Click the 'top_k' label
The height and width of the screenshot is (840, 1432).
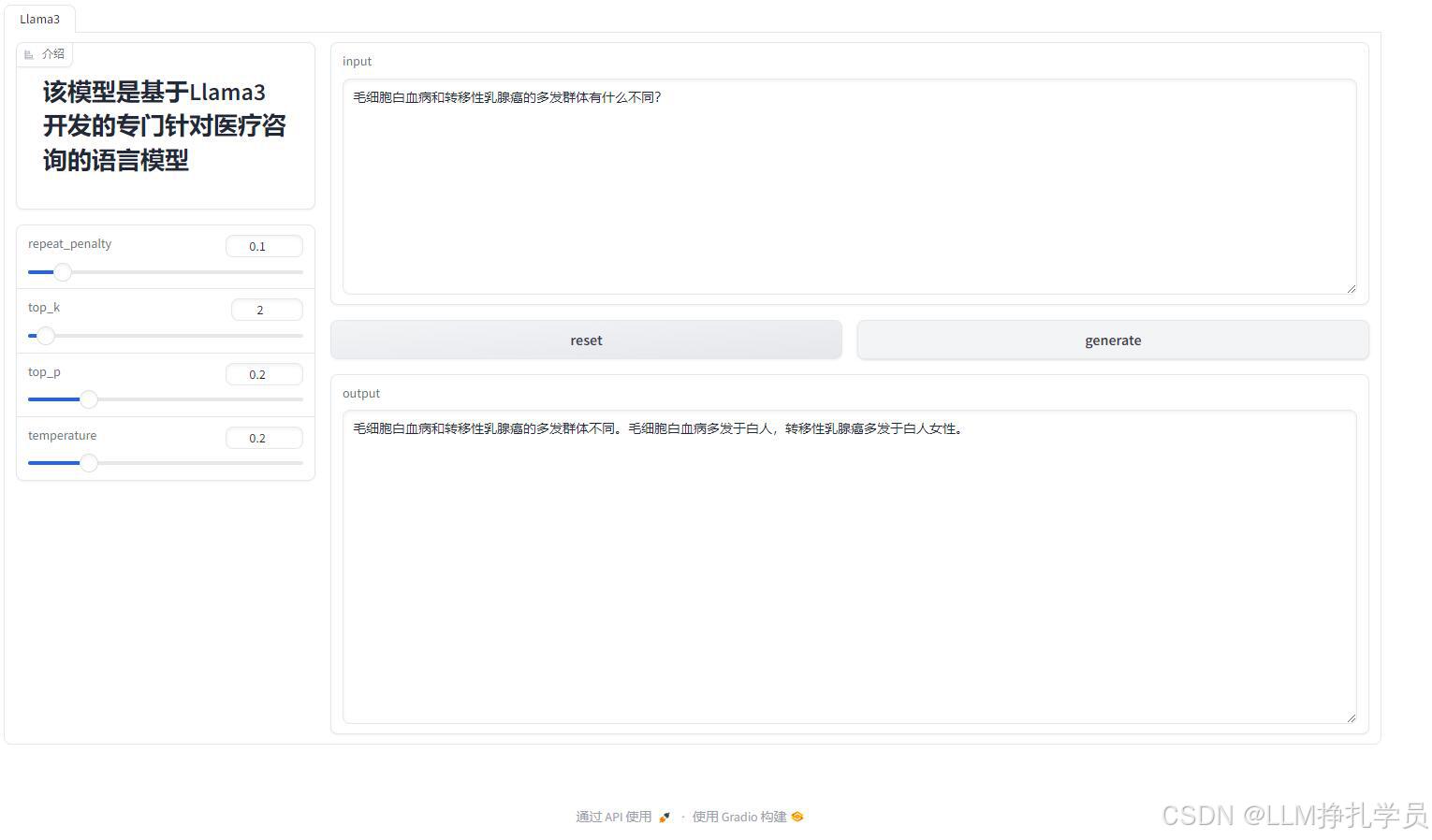pos(44,308)
